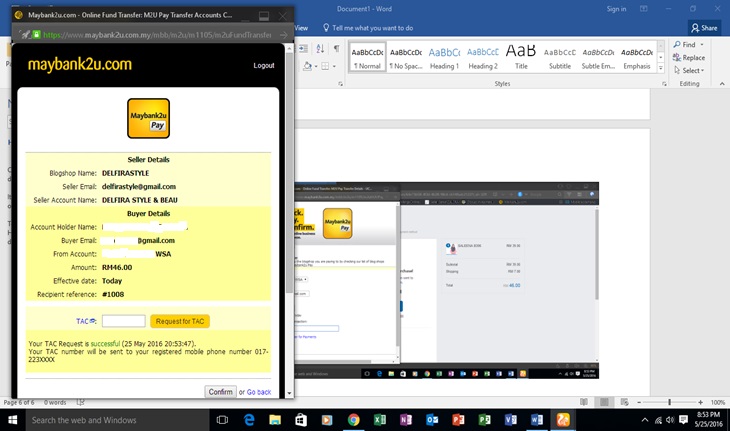Viewport: 730px width, 431px height.
Task: Click the Share button in Word
Action: click(704, 28)
